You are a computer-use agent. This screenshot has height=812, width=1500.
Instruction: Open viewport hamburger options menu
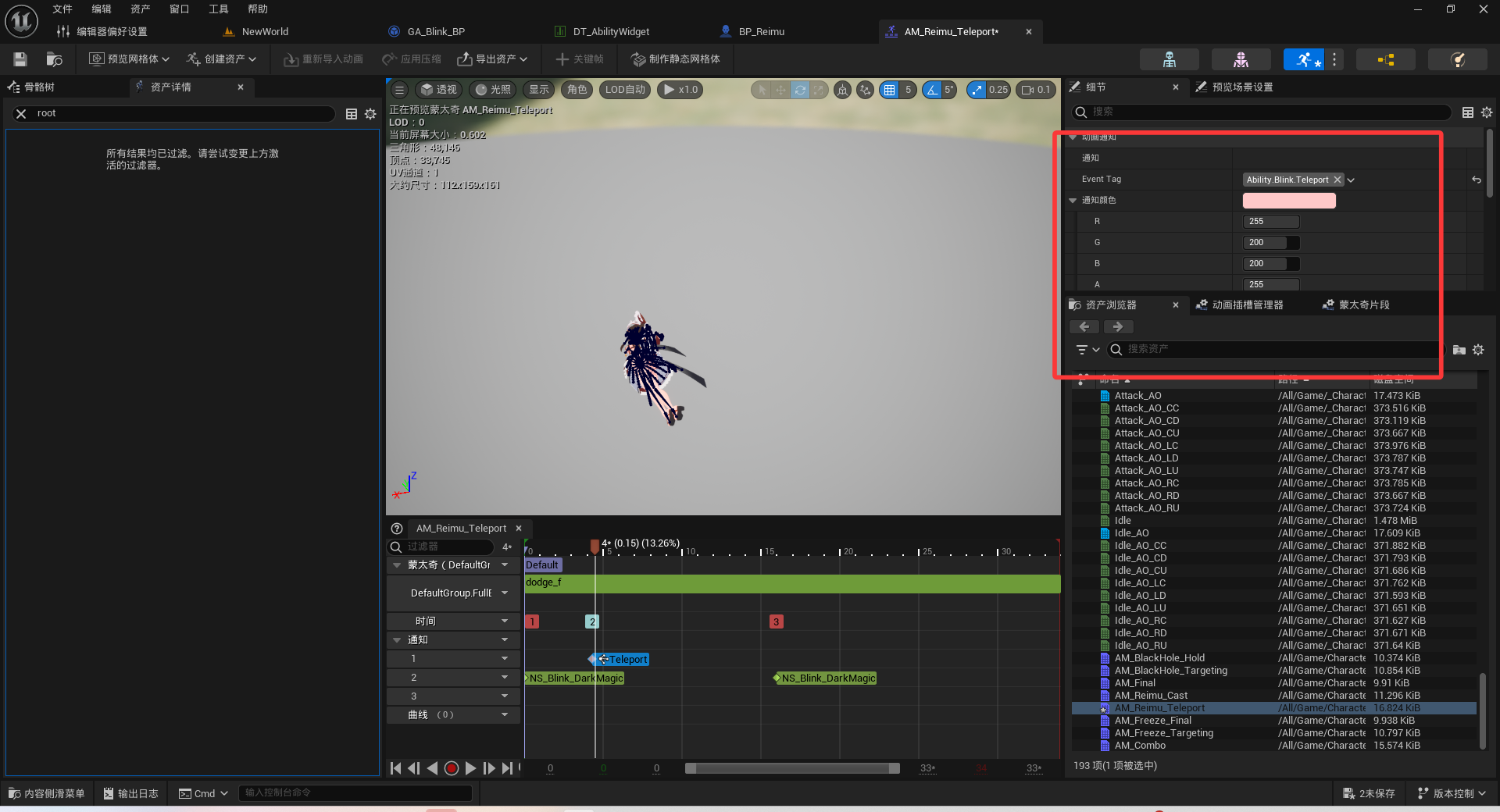click(x=399, y=90)
